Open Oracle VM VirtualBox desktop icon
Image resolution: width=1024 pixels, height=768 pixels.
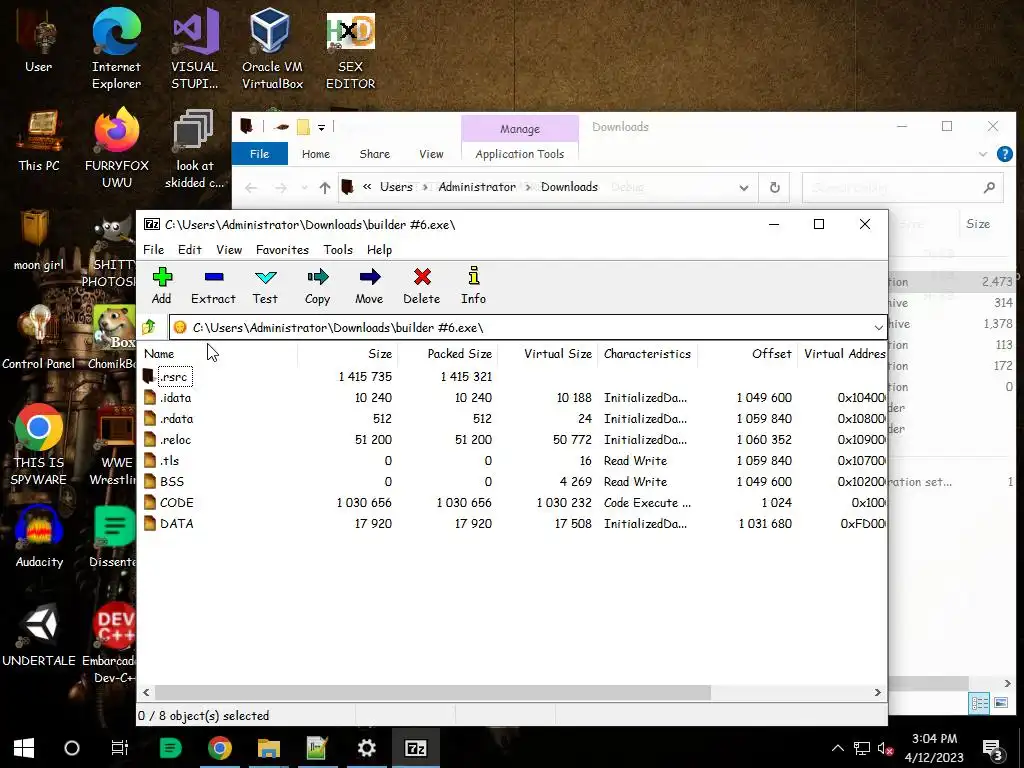[272, 49]
